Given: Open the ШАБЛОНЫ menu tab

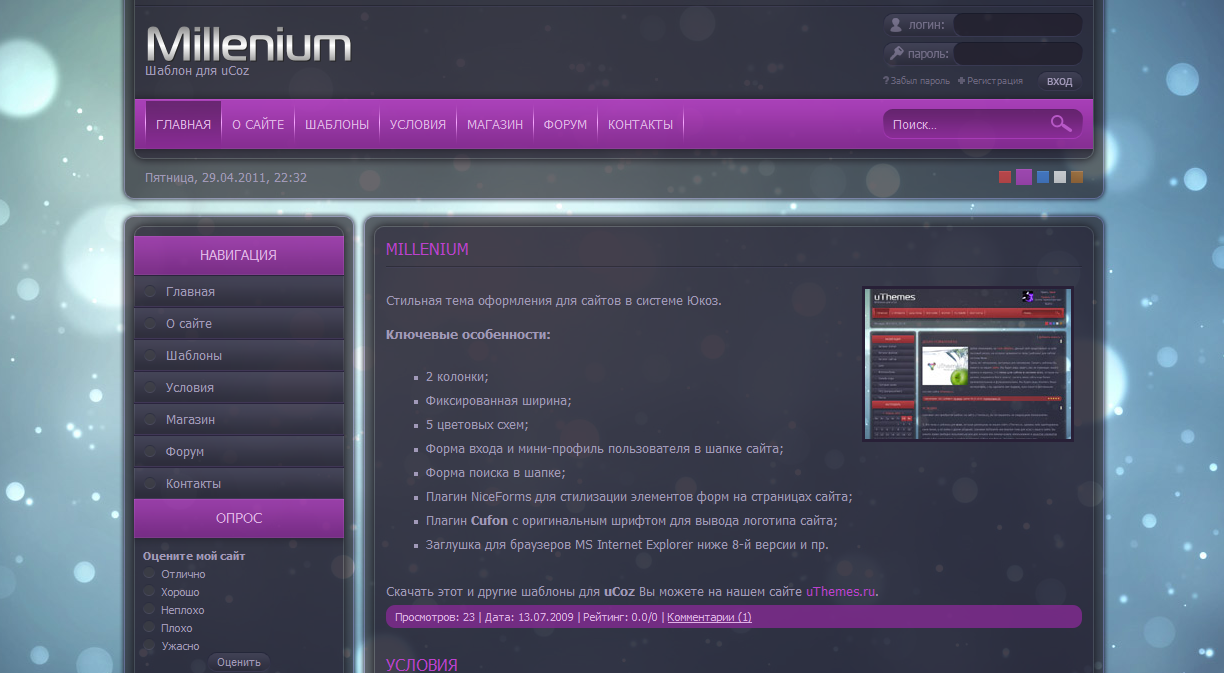Looking at the screenshot, I should point(337,125).
